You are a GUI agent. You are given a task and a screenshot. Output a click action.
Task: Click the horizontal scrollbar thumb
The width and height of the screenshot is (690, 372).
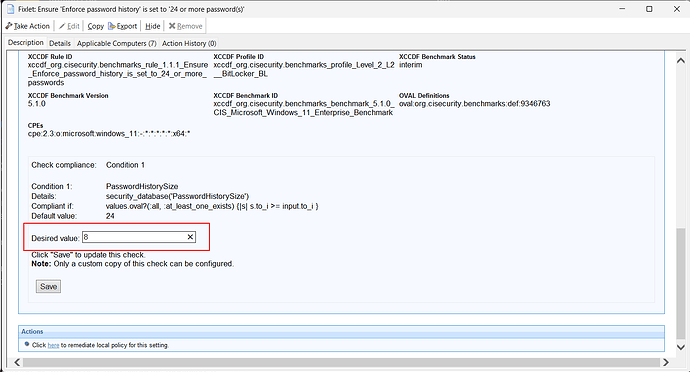point(341,362)
